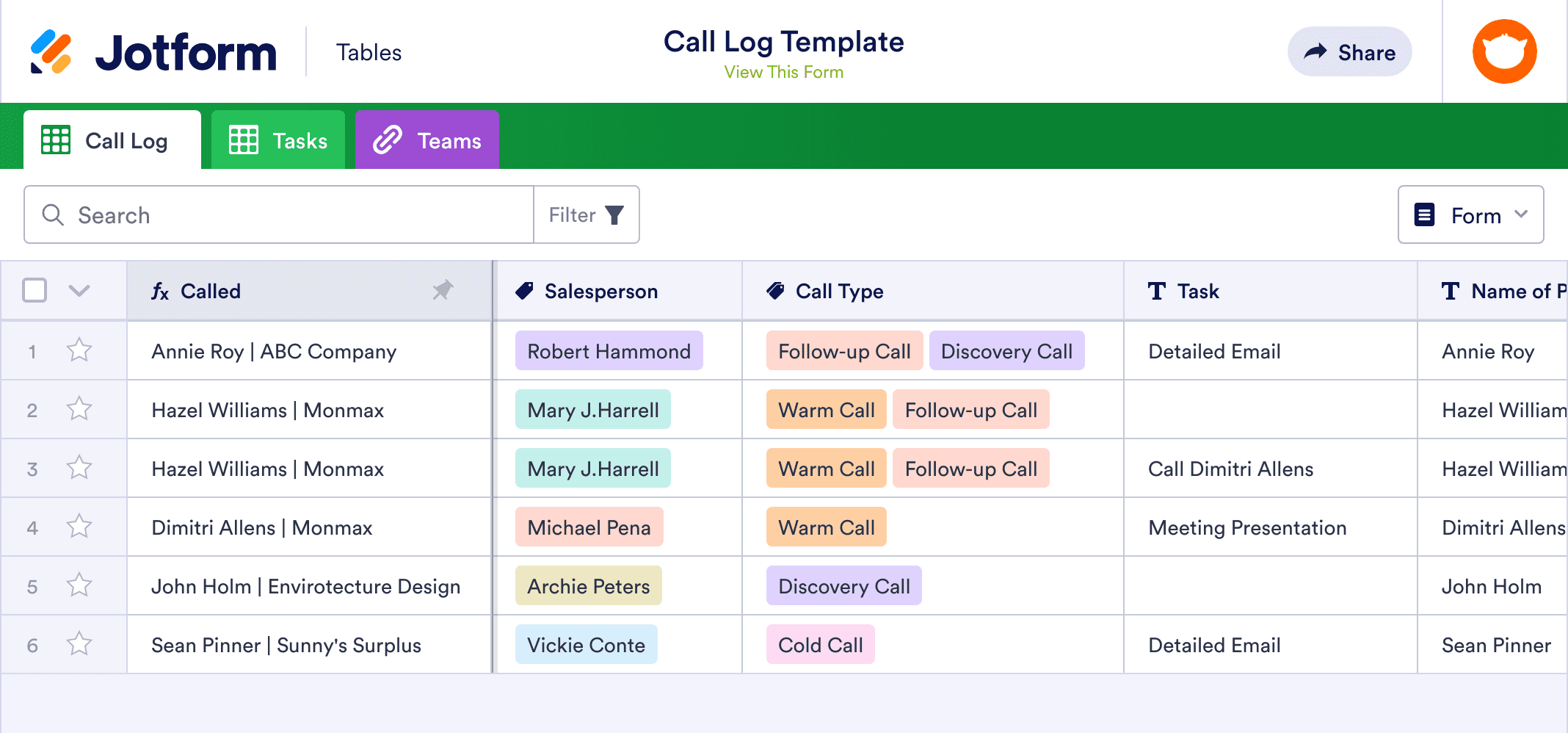Click Discovery Call tag in Annie Roy row
This screenshot has height=733, width=1568.
point(1006,350)
